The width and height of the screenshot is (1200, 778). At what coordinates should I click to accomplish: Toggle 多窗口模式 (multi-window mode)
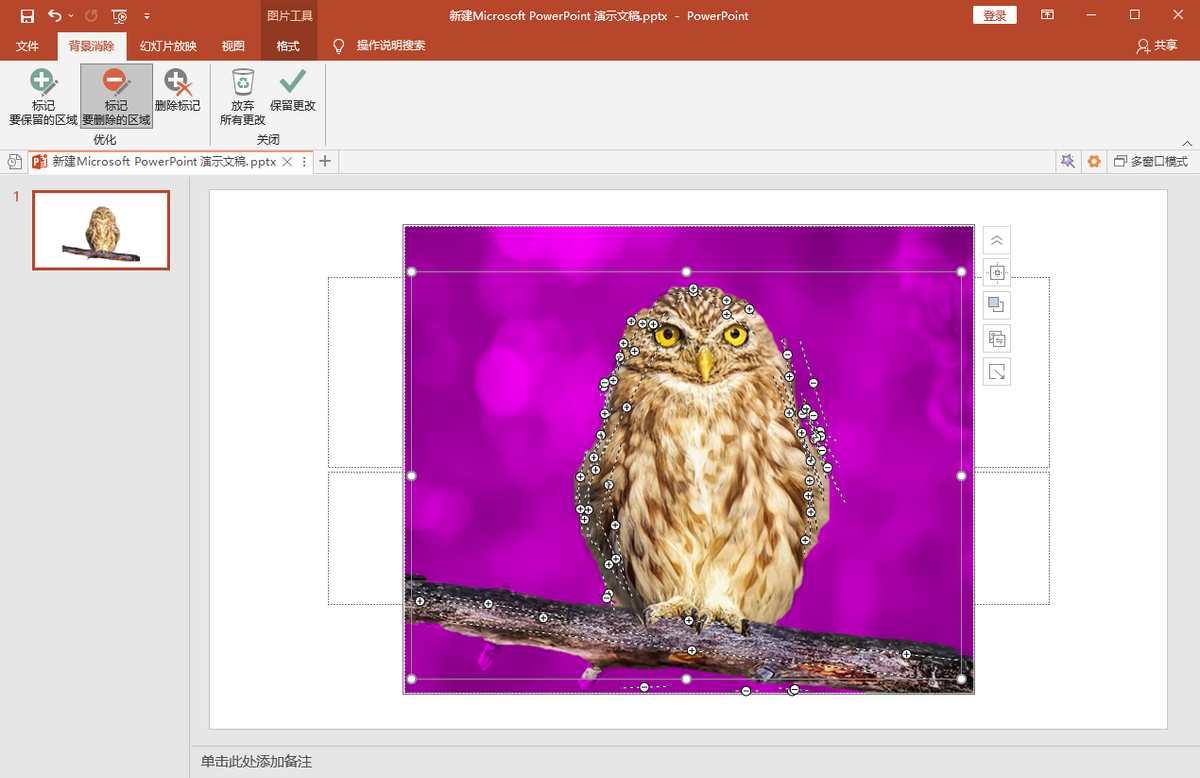[1150, 161]
